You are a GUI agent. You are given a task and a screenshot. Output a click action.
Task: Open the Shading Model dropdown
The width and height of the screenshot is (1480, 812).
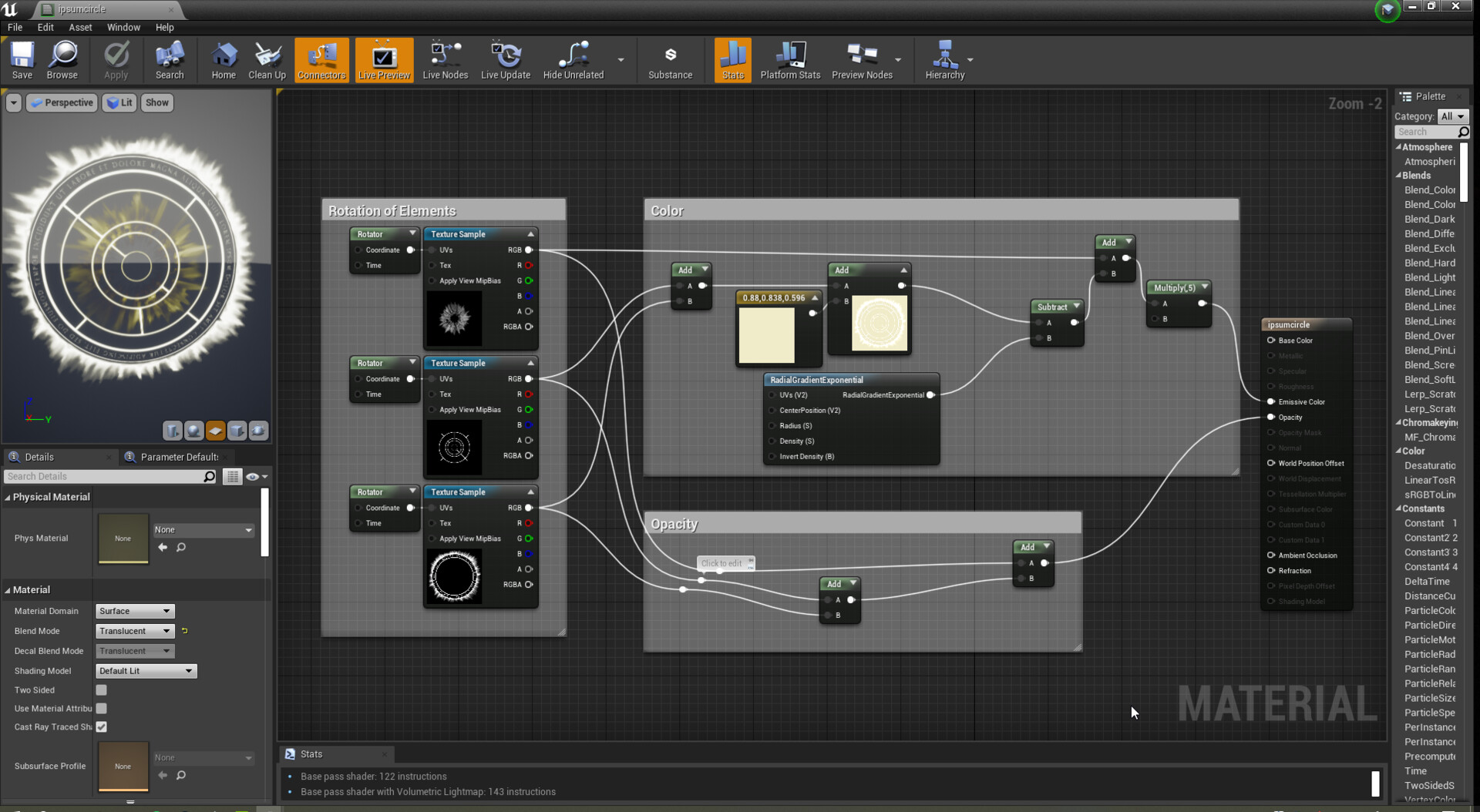click(x=146, y=671)
